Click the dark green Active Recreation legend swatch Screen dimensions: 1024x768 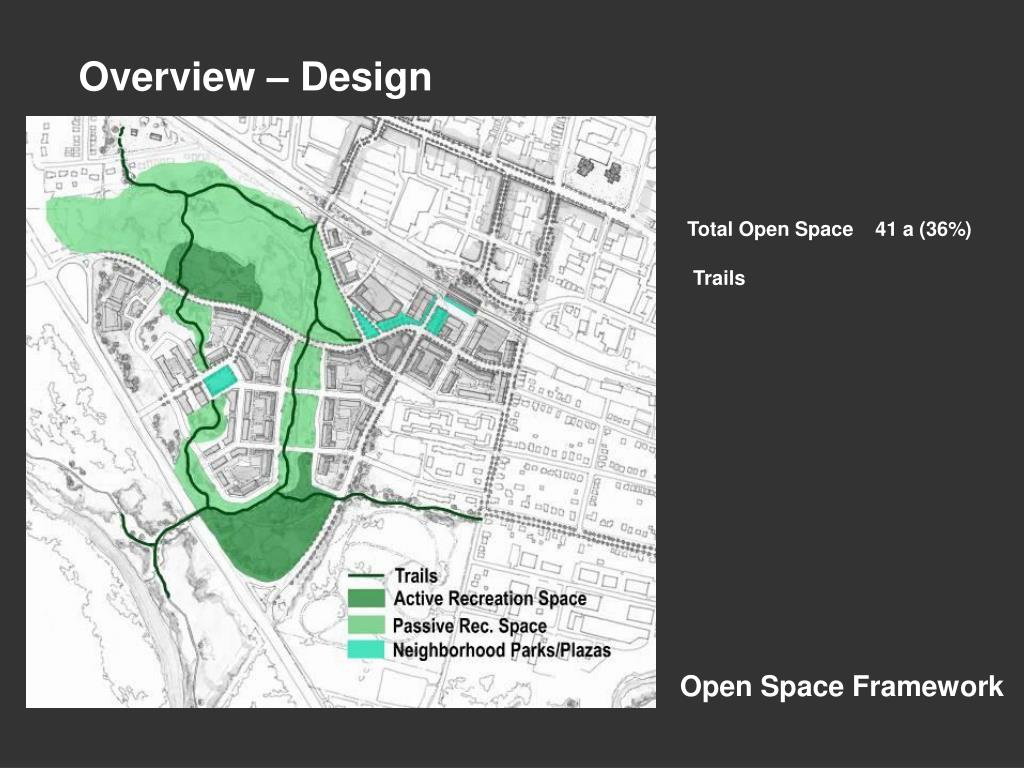click(x=366, y=598)
